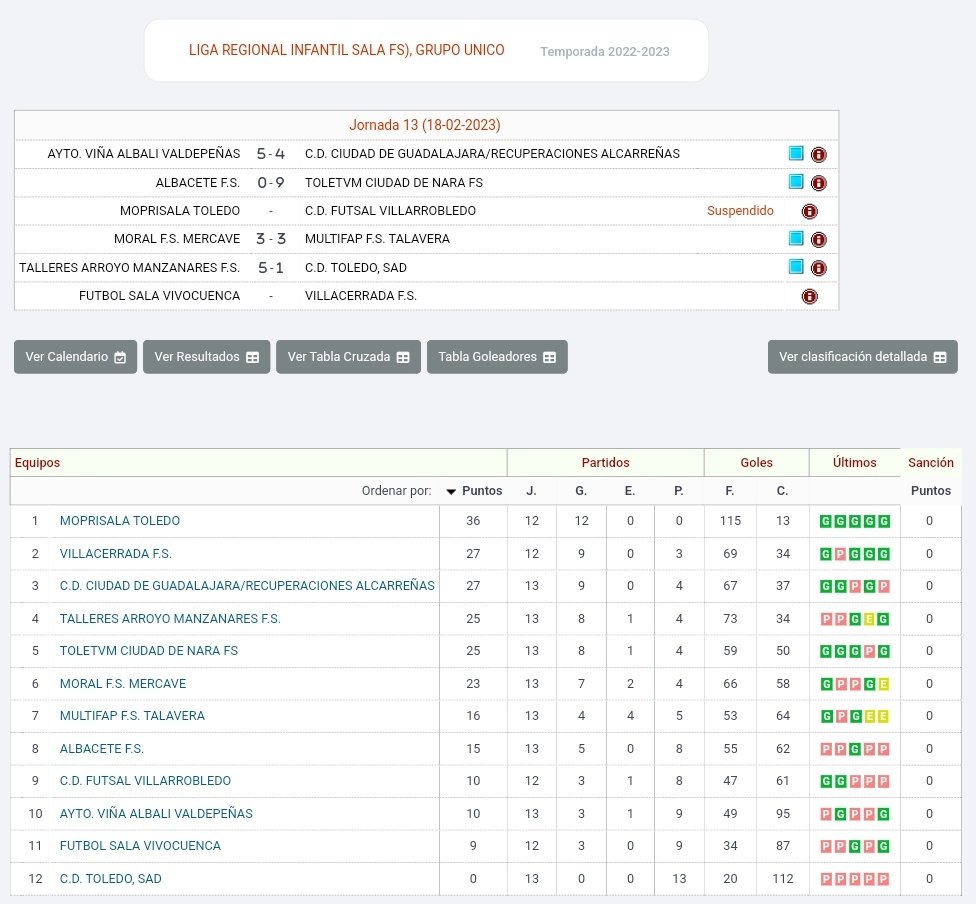Image resolution: width=976 pixels, height=904 pixels.
Task: Open info icon for Valdepeñas vs Guadalajara match
Action: coord(819,154)
